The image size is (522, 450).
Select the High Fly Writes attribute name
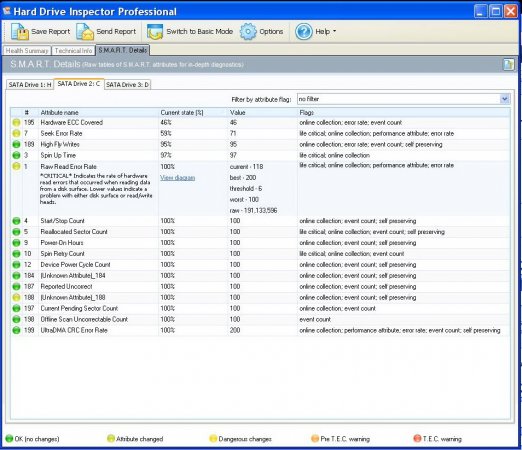[60, 144]
